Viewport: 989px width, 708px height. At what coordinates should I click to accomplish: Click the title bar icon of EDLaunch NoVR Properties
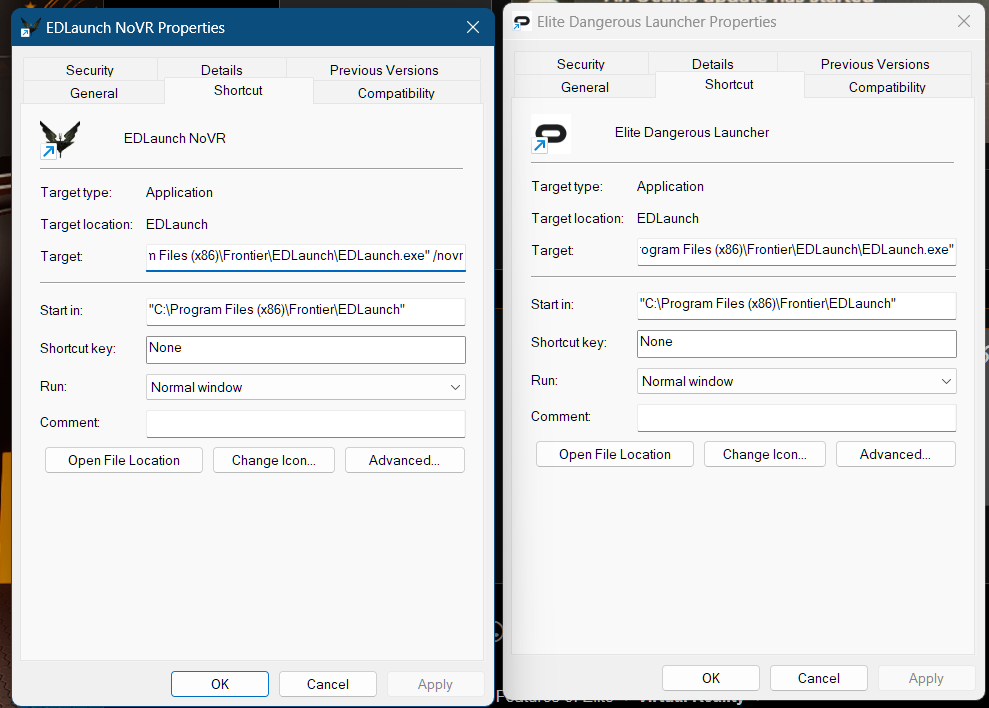click(30, 28)
